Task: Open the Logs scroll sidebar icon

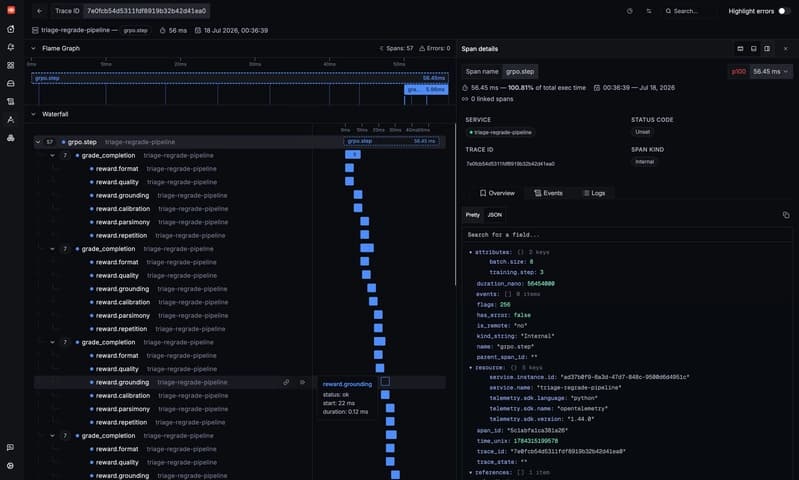Action: (11, 101)
